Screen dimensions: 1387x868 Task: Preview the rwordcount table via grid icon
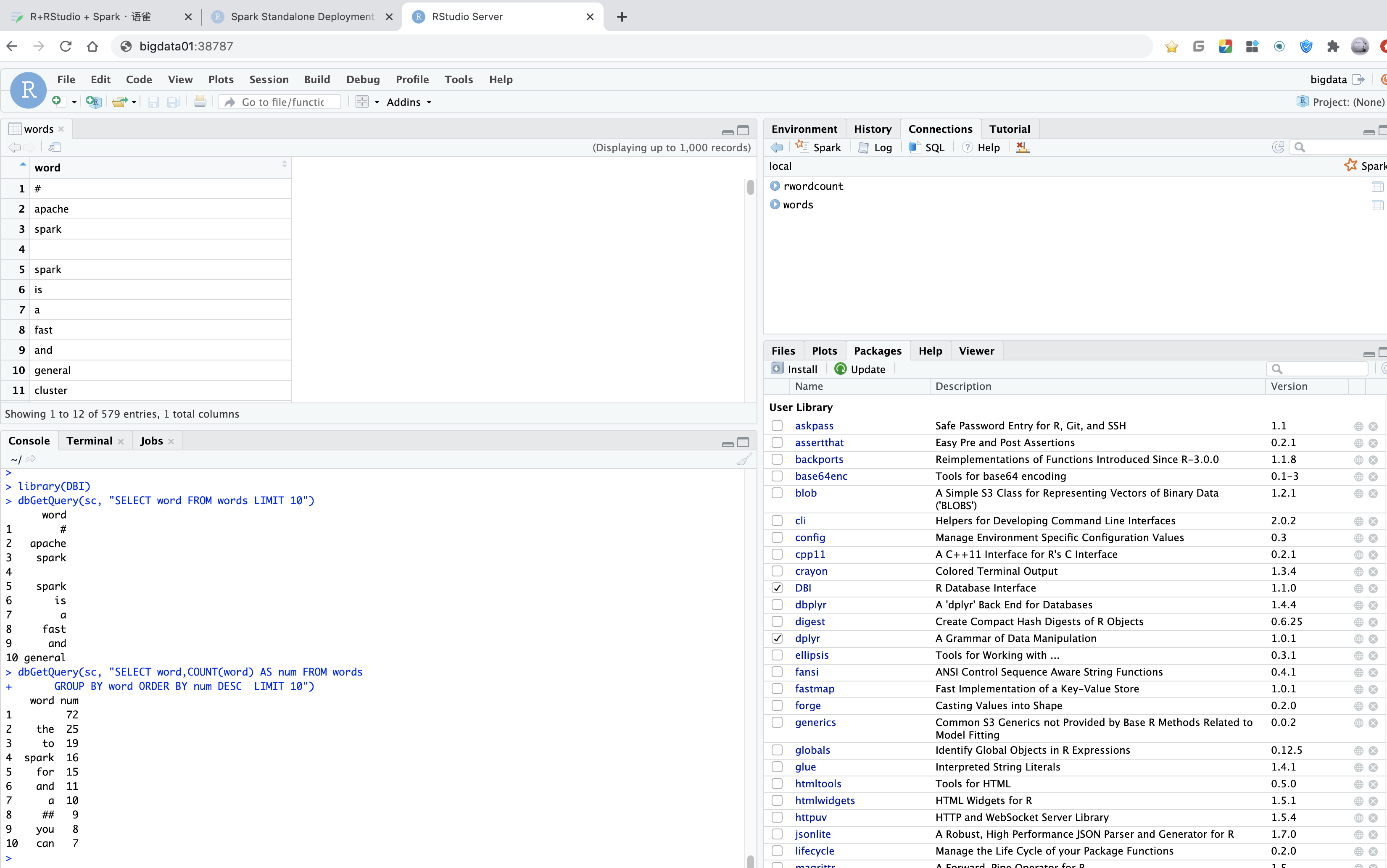(1377, 187)
